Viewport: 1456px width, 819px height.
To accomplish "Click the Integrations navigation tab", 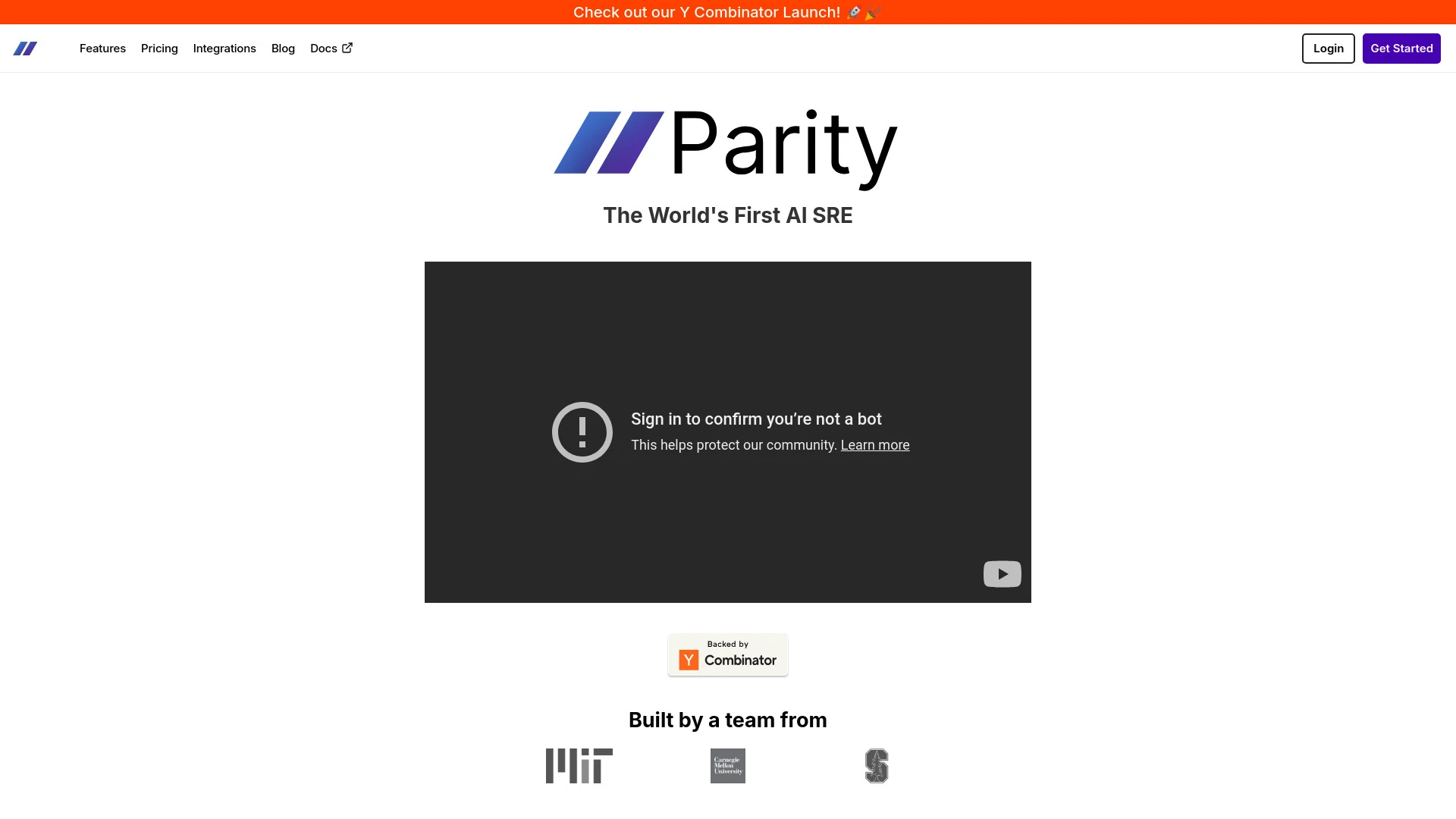I will (224, 48).
